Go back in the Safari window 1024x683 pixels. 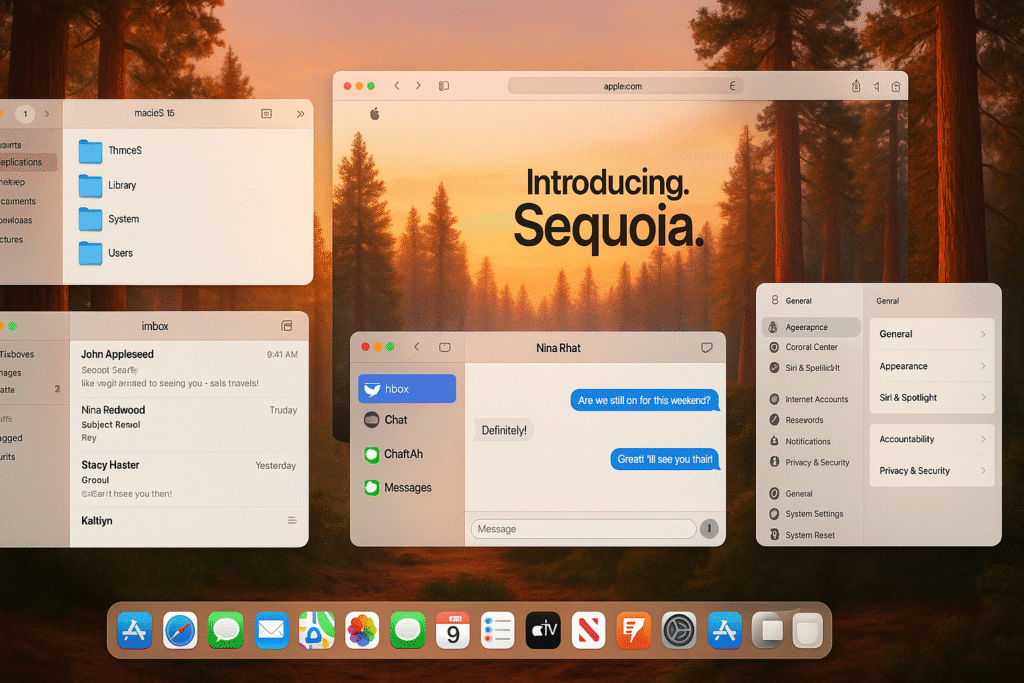tap(396, 86)
